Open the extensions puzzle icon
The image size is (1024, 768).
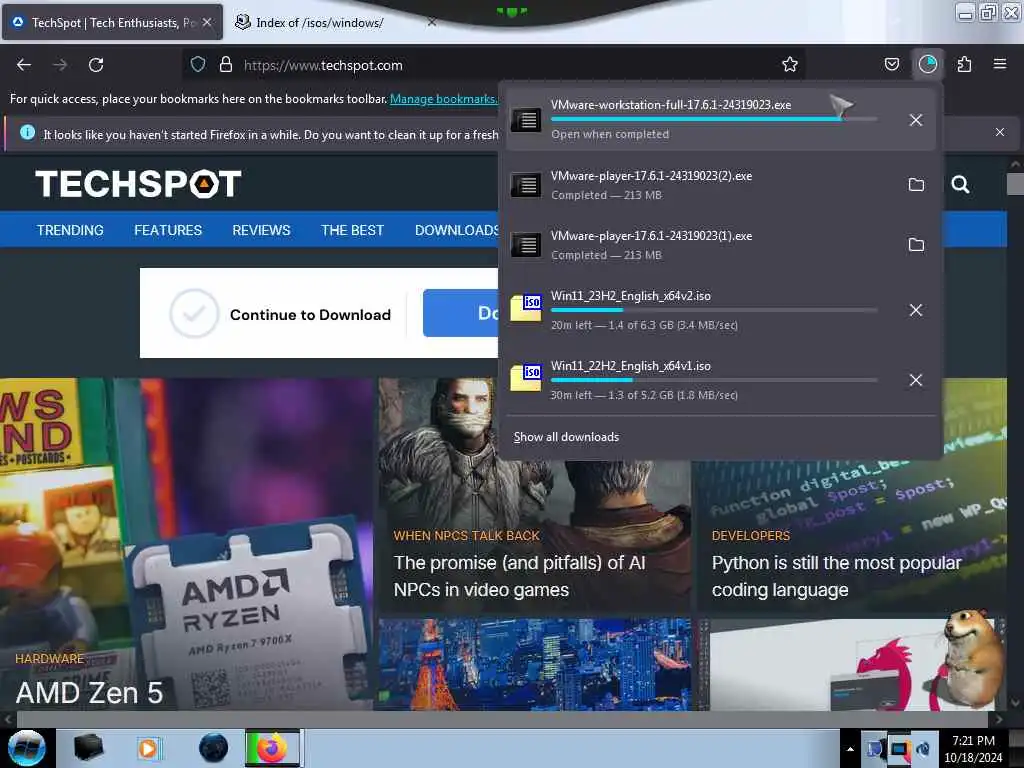pyautogui.click(x=964, y=64)
